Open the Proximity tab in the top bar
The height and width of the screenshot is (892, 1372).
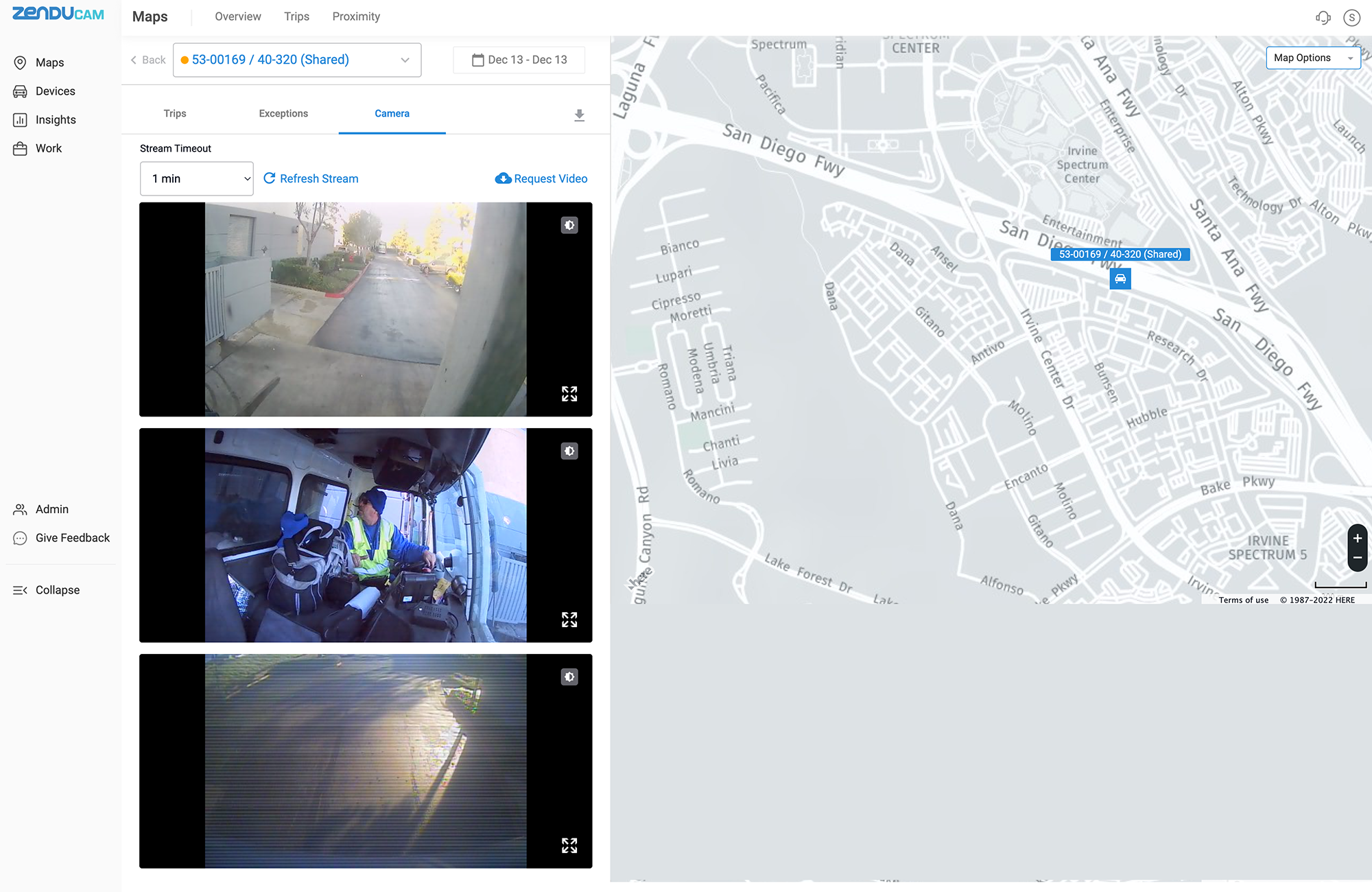point(355,16)
